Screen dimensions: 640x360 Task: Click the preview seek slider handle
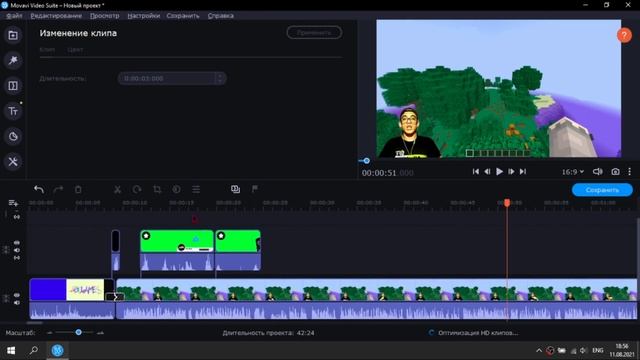coord(367,161)
